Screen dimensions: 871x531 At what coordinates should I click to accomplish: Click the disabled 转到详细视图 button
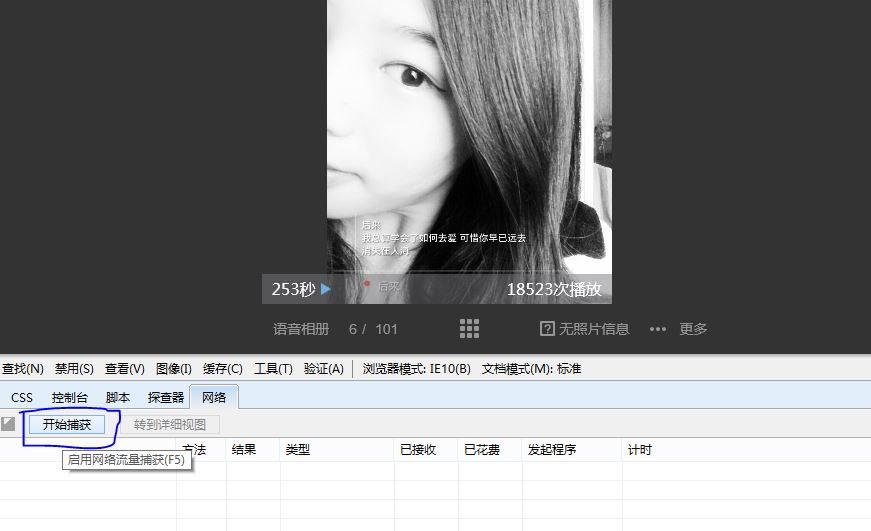click(x=170, y=424)
